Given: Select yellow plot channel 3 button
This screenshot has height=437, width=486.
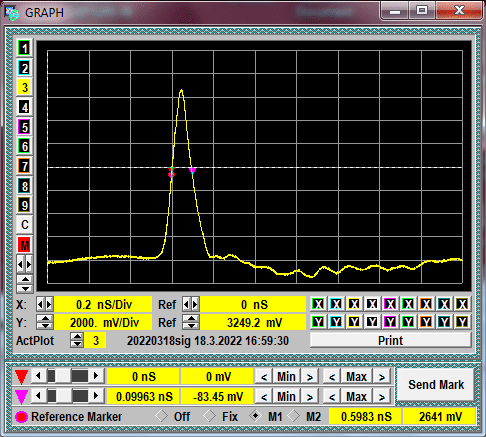Looking at the screenshot, I should [x=24, y=88].
